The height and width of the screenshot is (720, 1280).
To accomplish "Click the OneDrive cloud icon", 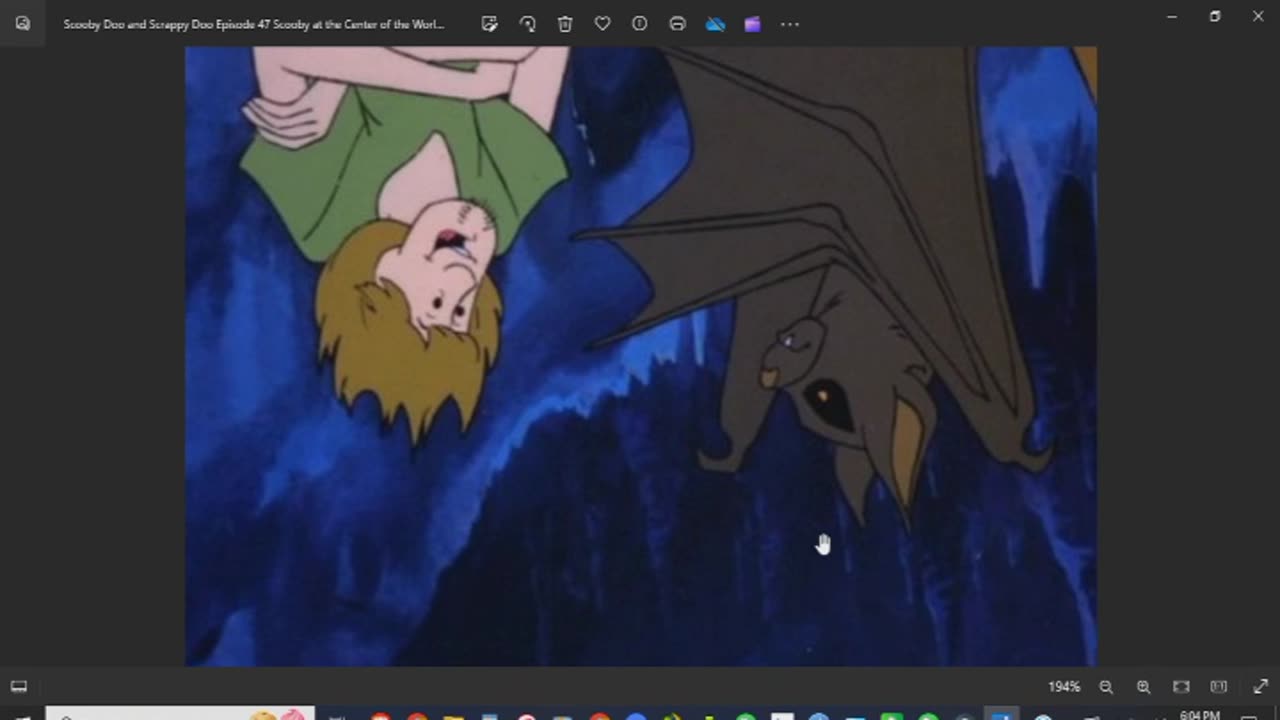I will point(715,24).
